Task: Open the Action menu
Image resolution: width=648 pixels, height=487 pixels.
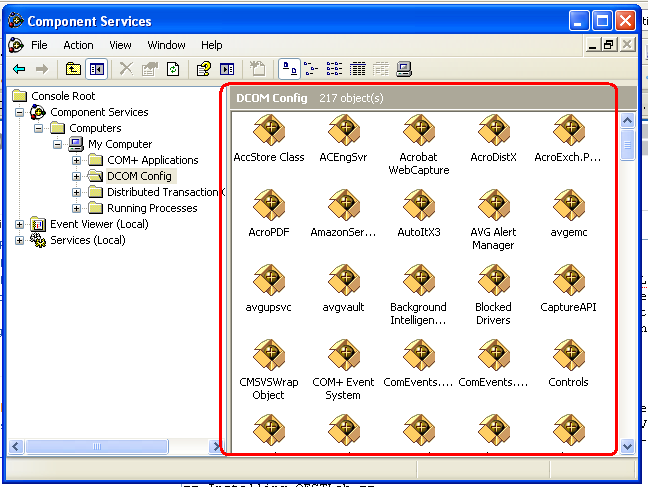Action: (78, 45)
